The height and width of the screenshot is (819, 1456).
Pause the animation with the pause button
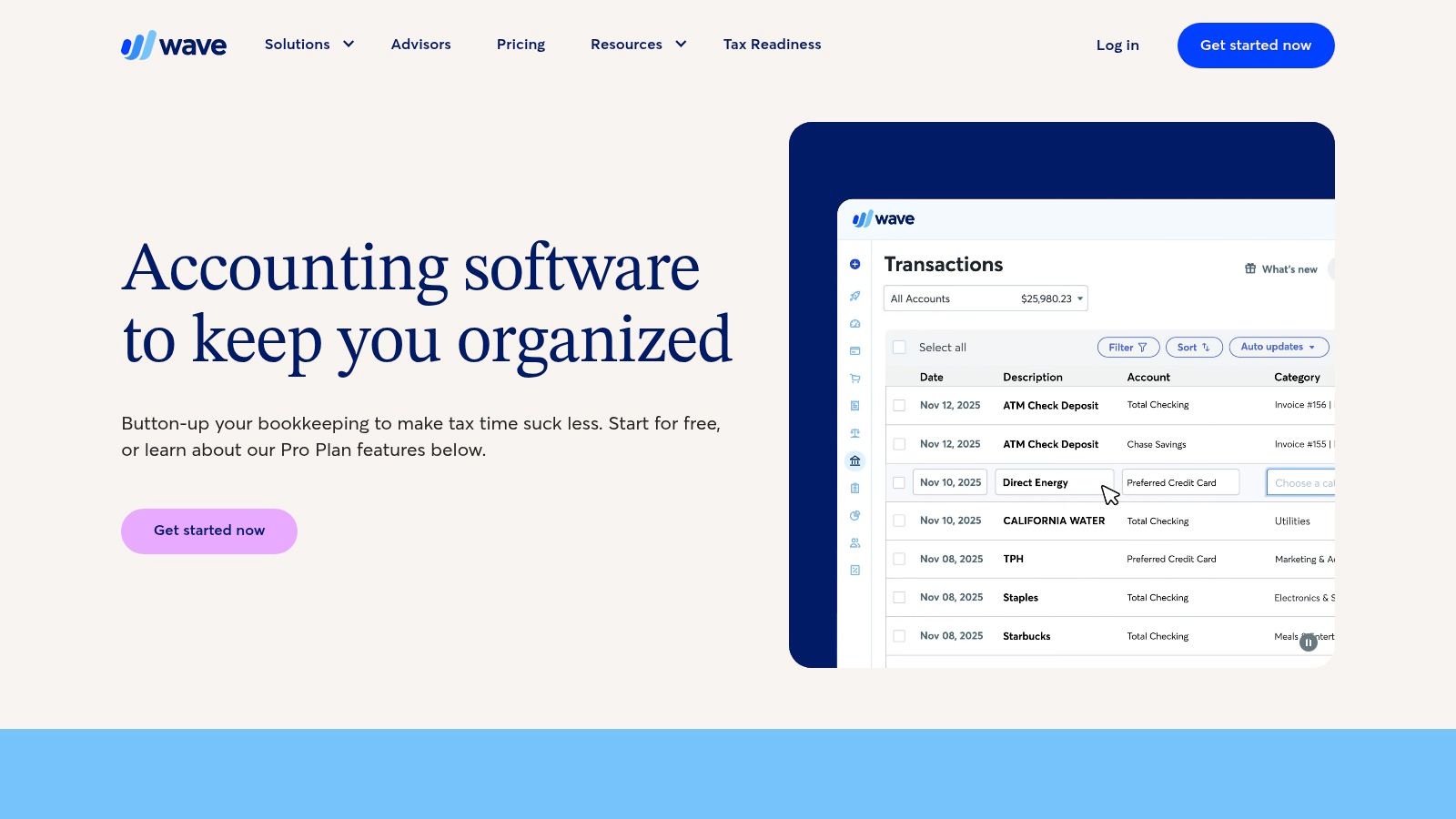tap(1309, 642)
